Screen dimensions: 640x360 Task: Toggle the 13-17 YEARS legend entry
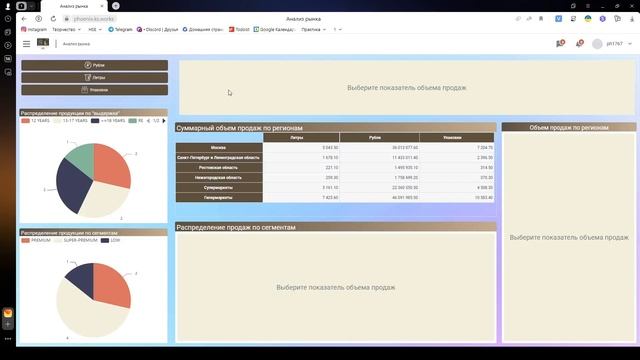71,121
